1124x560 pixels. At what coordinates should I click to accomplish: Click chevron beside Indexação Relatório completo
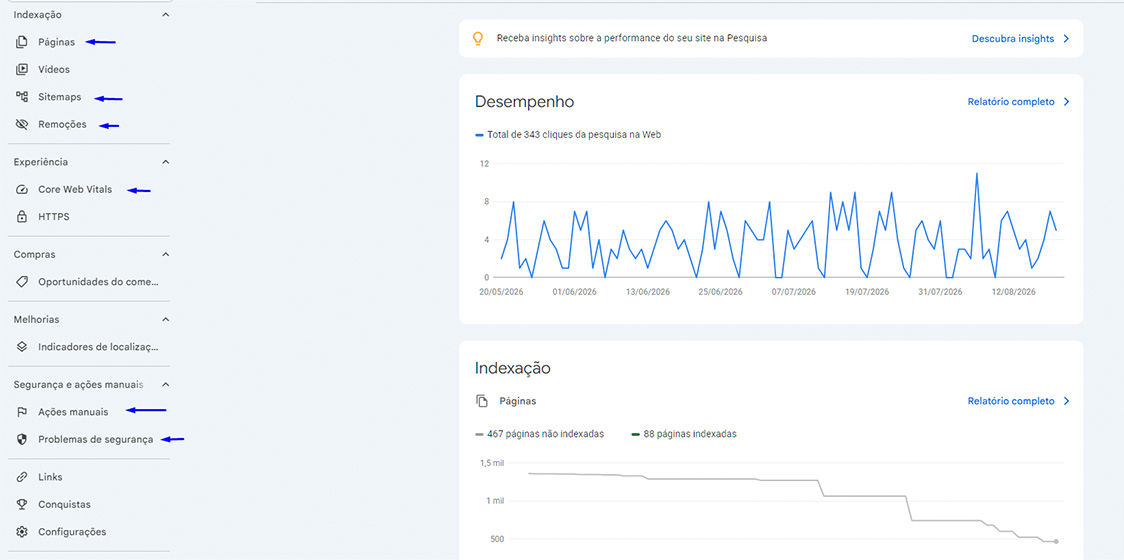click(1066, 401)
